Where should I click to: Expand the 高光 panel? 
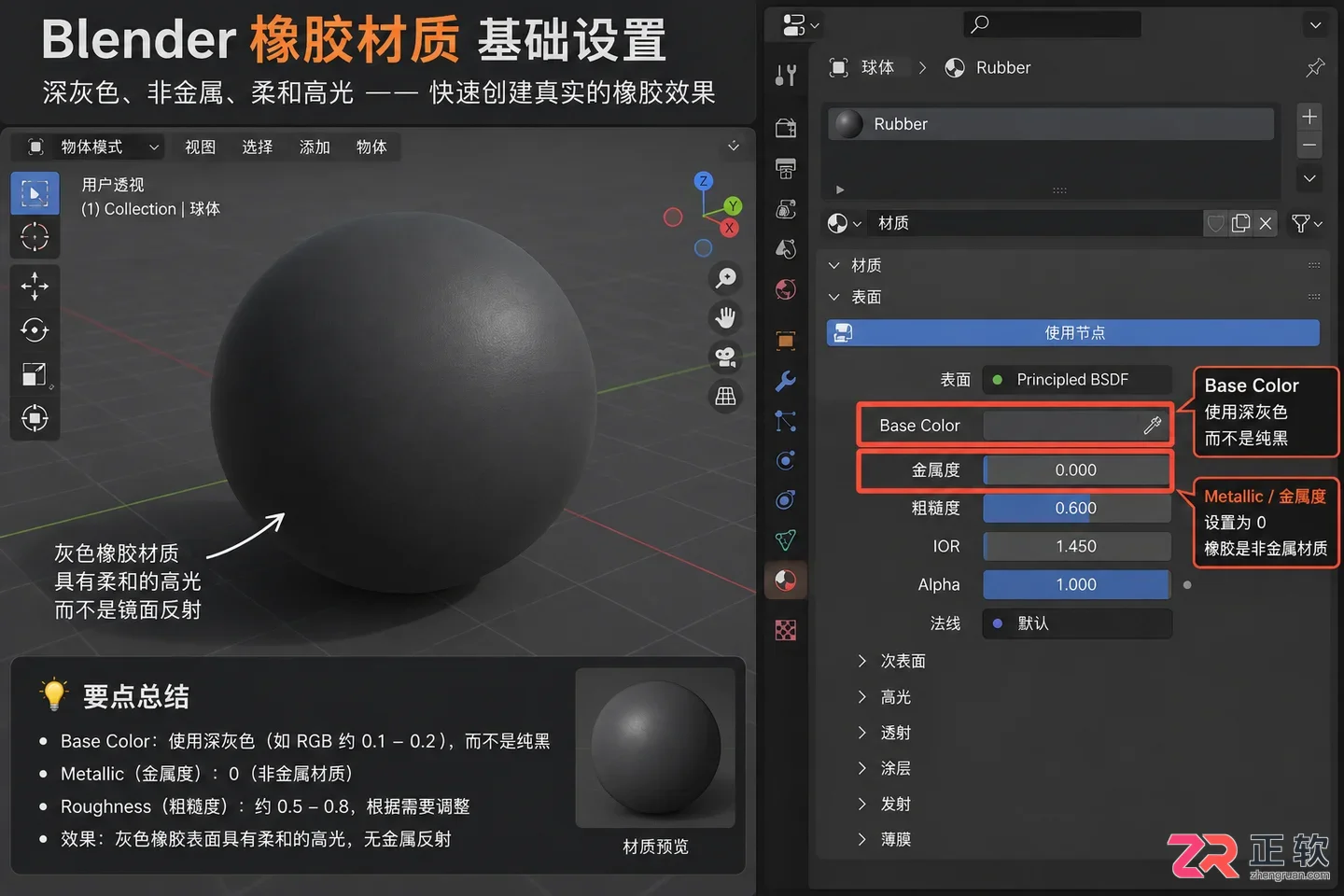click(884, 697)
